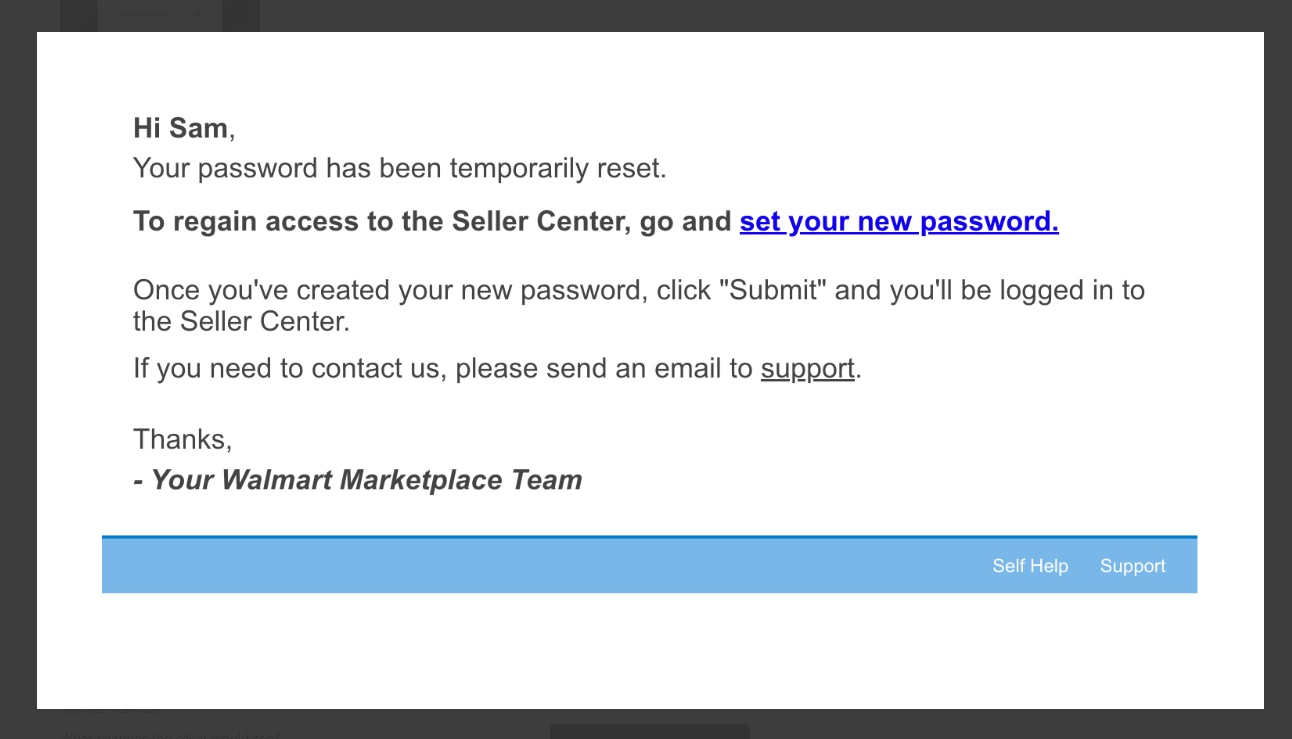1292x739 pixels.
Task: Open the set your new password link
Action: click(899, 221)
